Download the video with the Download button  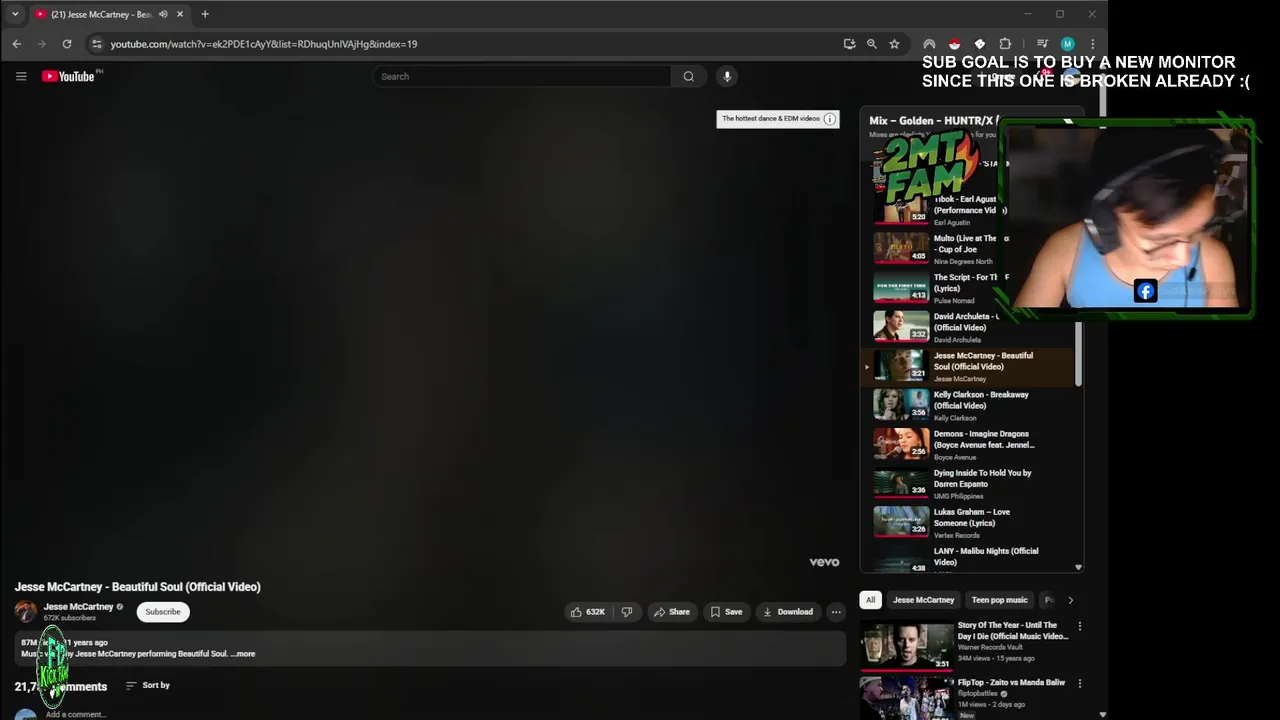point(788,612)
